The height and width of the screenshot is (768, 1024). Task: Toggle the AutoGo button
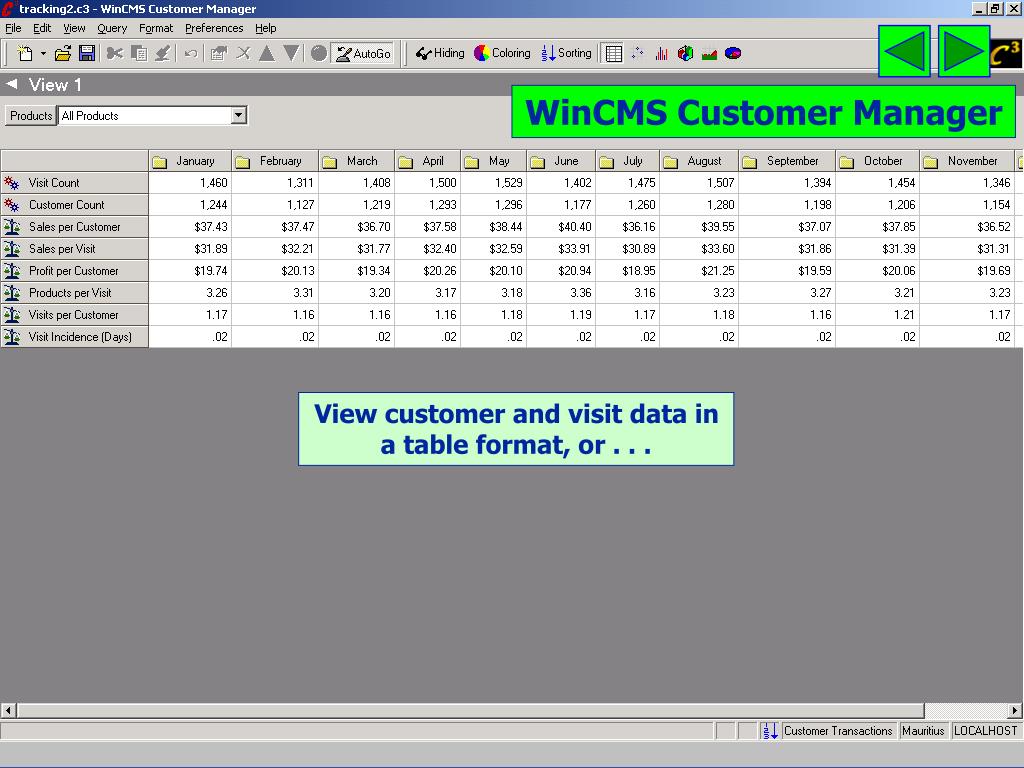[364, 54]
